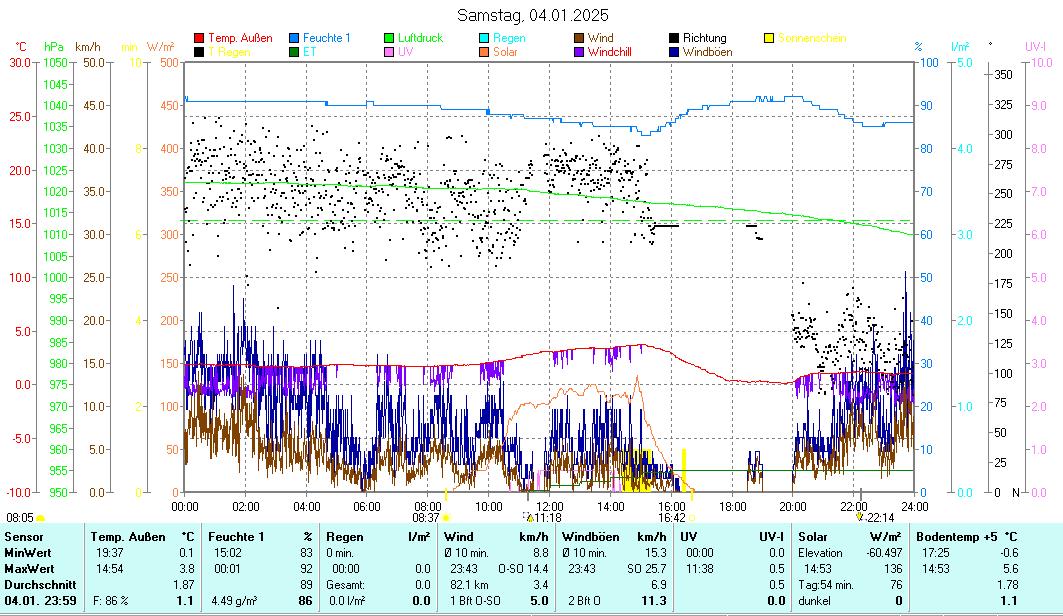Click the chart title Samstag, 04.01.2025
Image resolution: width=1063 pixels, height=616 pixels.
pyautogui.click(x=532, y=15)
